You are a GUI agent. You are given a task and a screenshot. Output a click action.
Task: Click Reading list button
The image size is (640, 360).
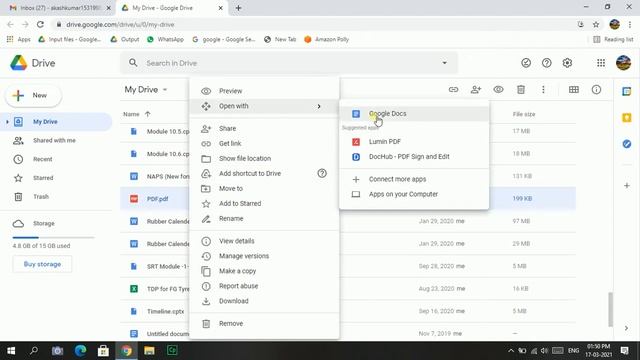tap(613, 40)
